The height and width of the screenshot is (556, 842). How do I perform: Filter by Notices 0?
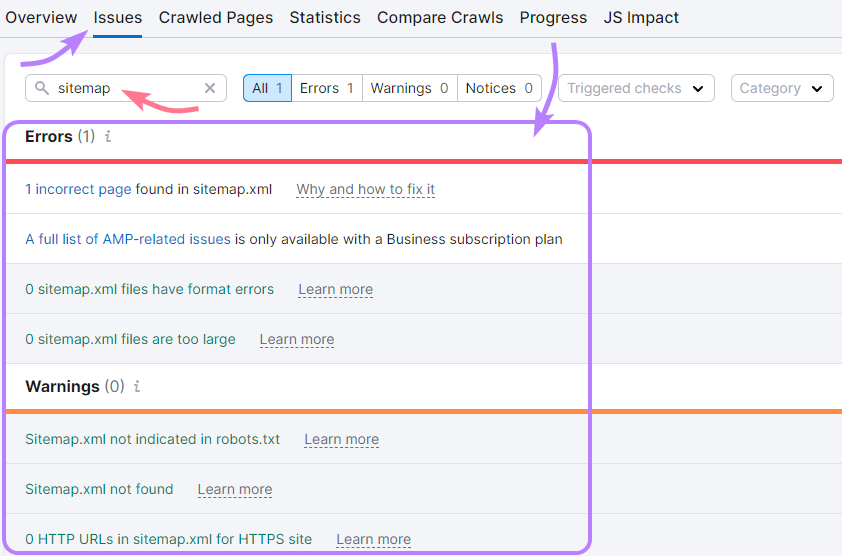click(x=499, y=88)
